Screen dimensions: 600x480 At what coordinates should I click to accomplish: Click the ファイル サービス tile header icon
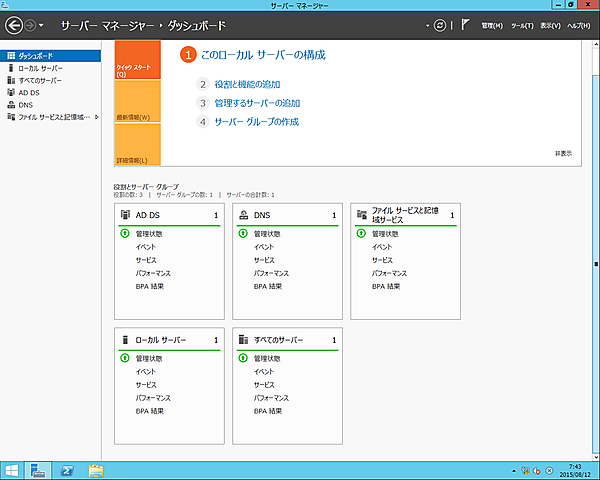point(362,214)
